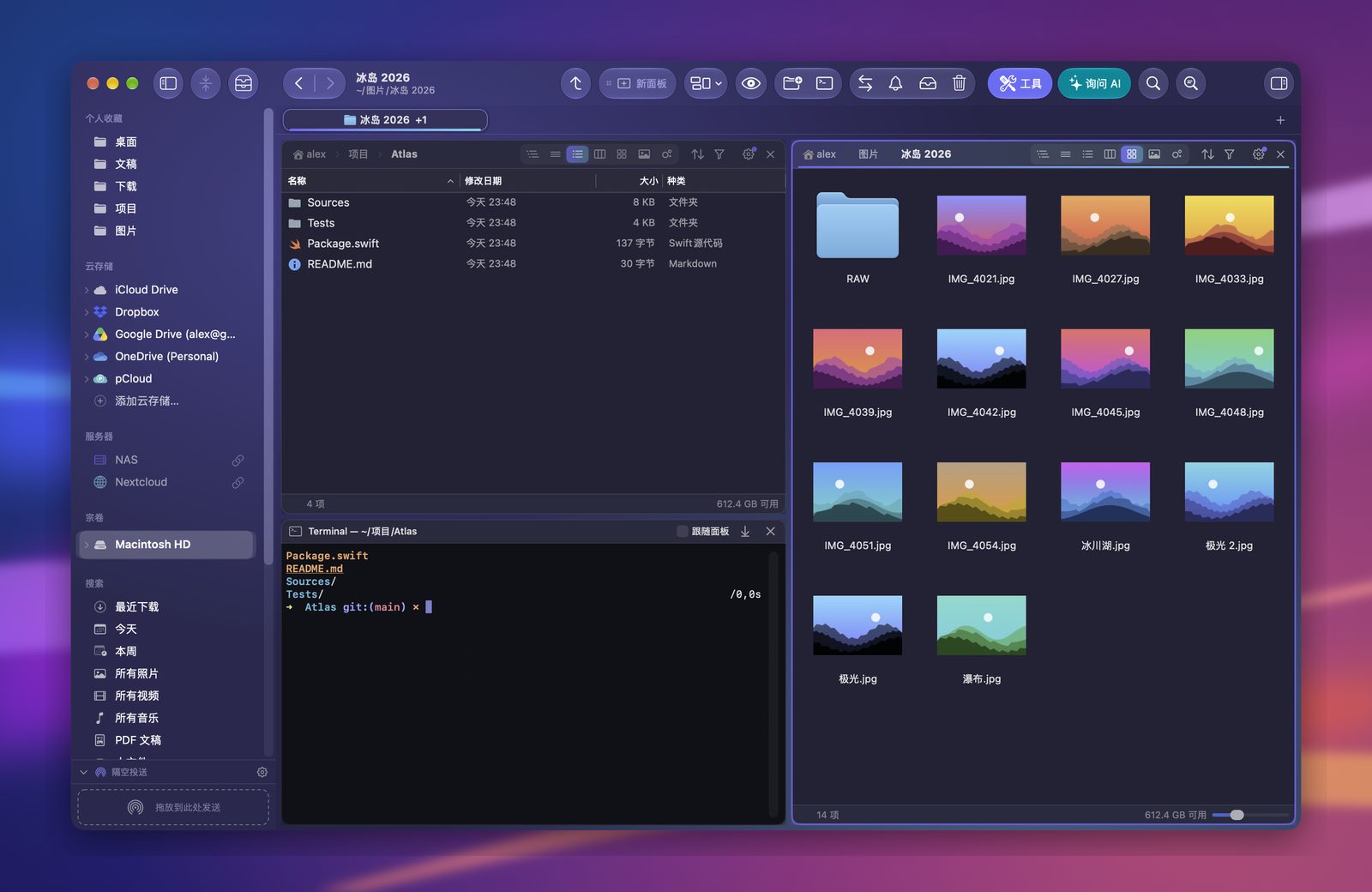Click the sync arrows icon in toolbar
The image size is (1372, 892).
pyautogui.click(x=865, y=83)
